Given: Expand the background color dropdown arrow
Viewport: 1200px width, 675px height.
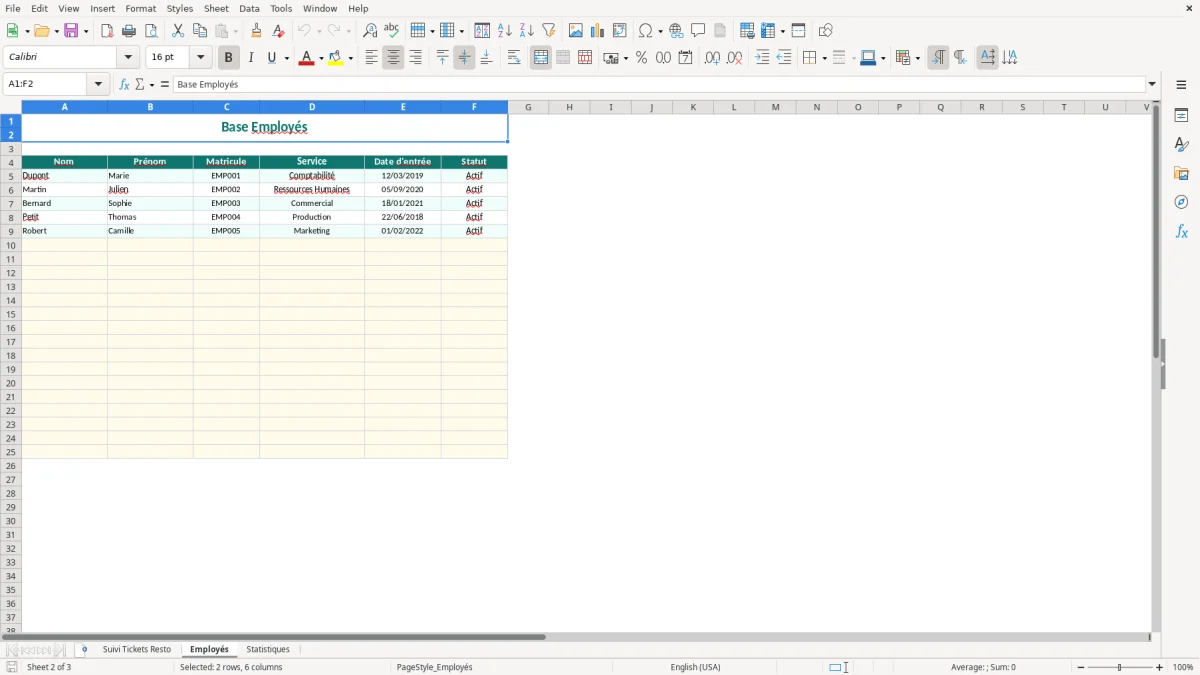Looking at the screenshot, I should click(350, 58).
